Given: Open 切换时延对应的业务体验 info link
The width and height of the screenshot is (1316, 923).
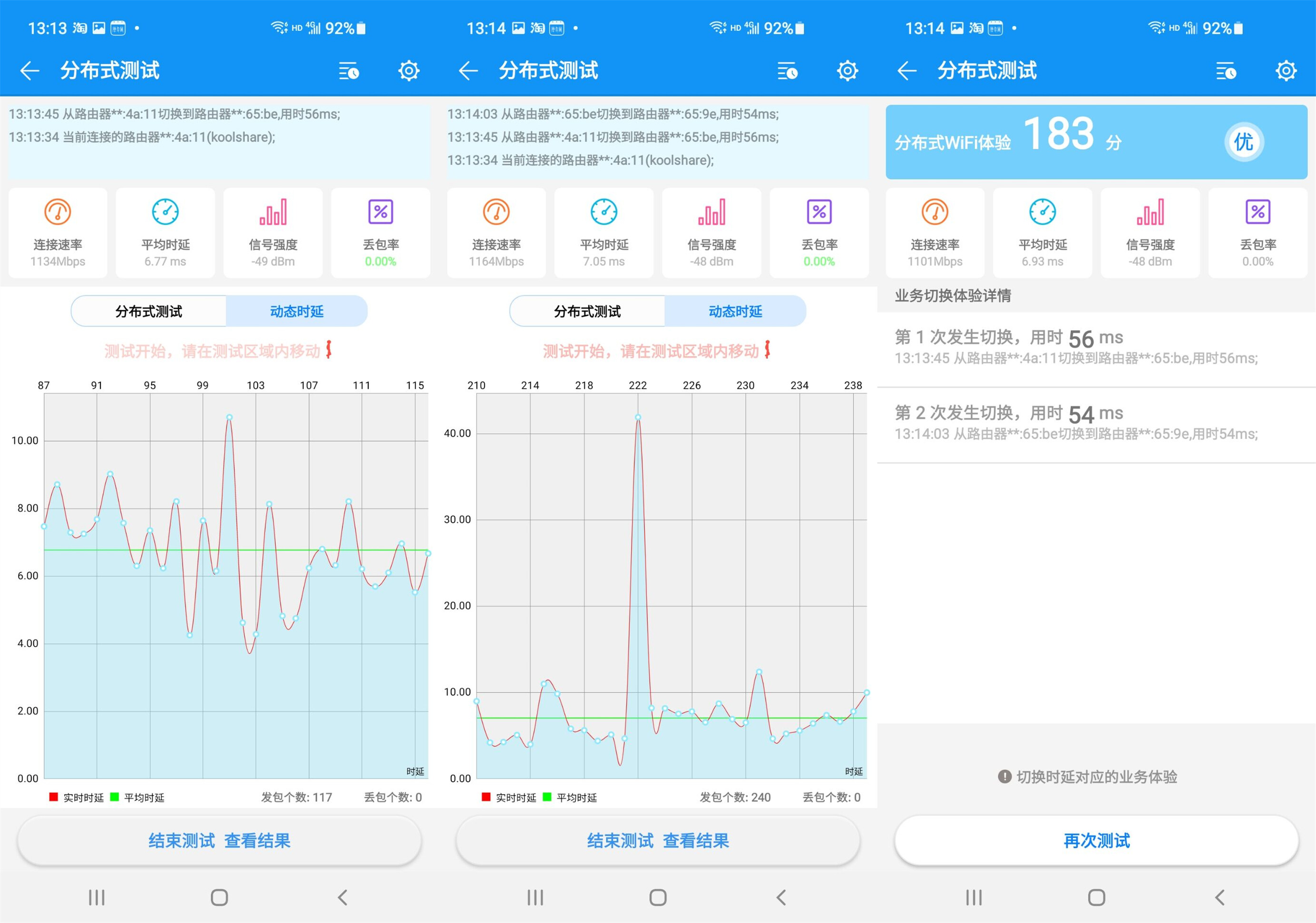Looking at the screenshot, I should pos(1087,777).
